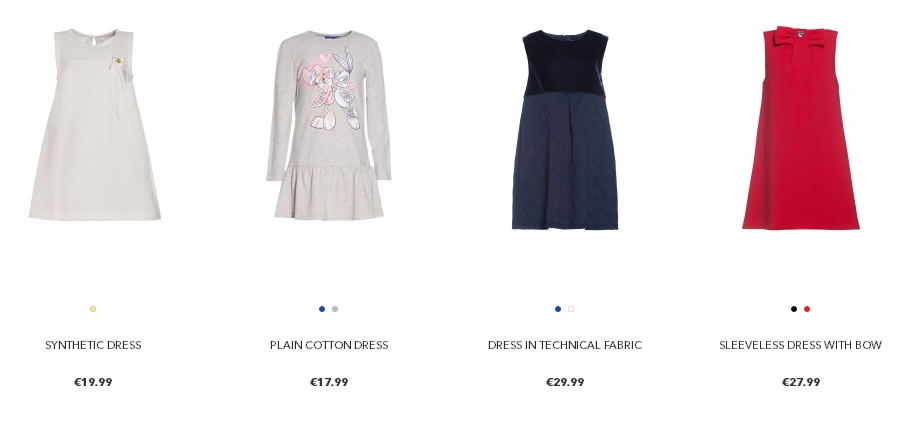The image size is (915, 433).
Task: Open the white Synthetic Dress product image
Action: tap(95, 124)
